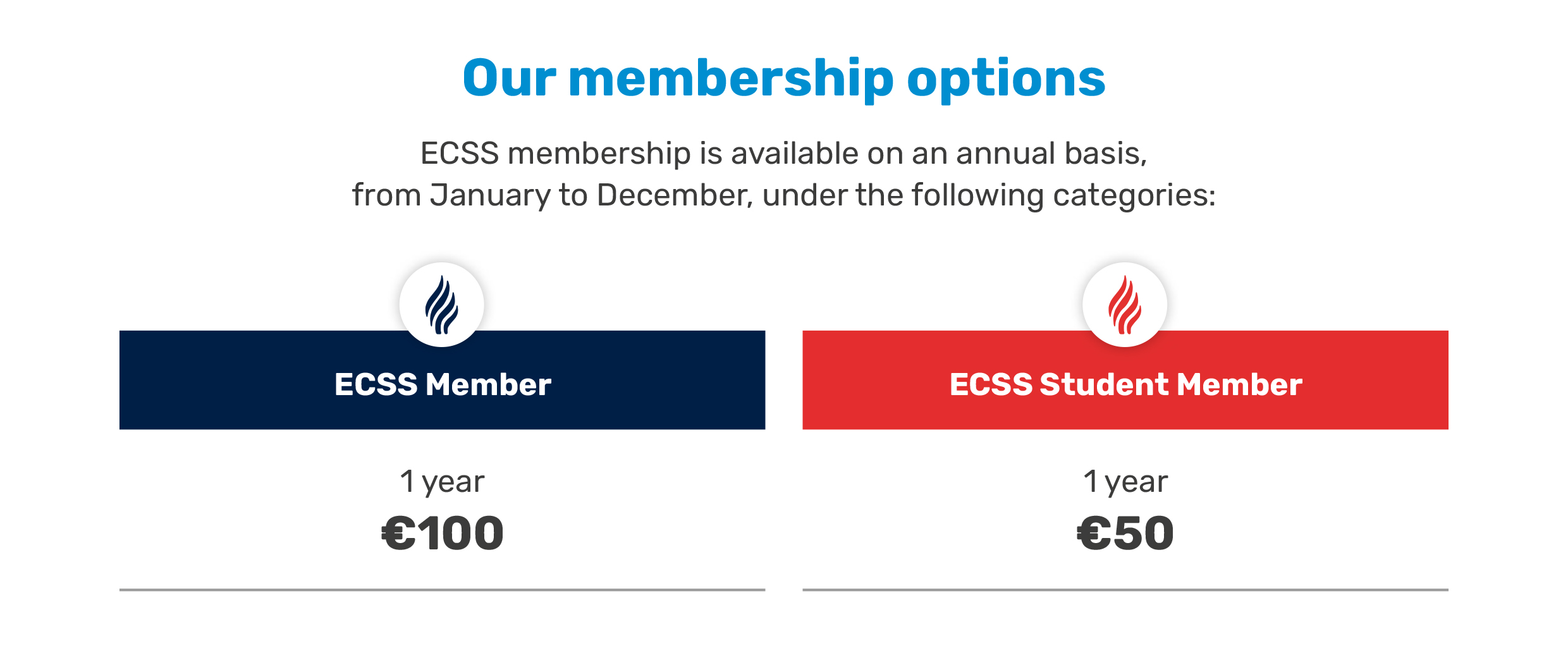The height and width of the screenshot is (648, 1568).
Task: Click the white circle around navy flame
Action: [442, 305]
